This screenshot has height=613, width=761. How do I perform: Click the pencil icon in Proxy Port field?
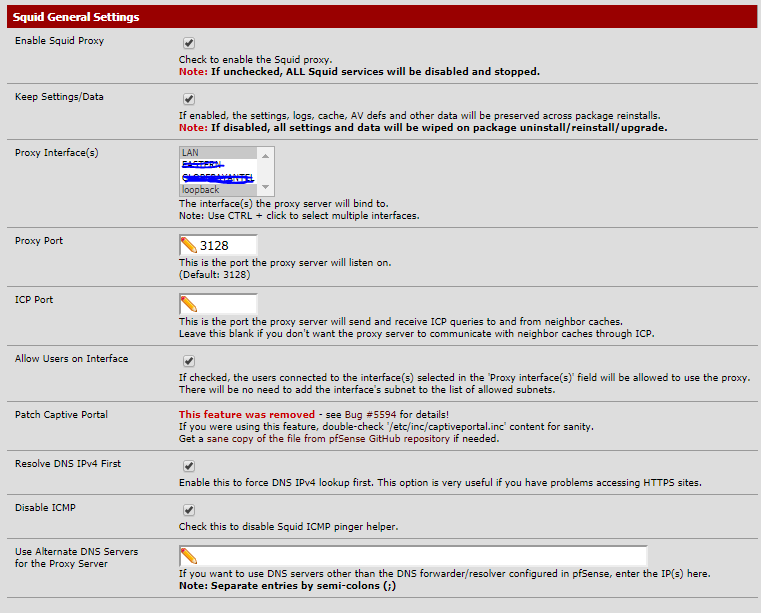189,246
